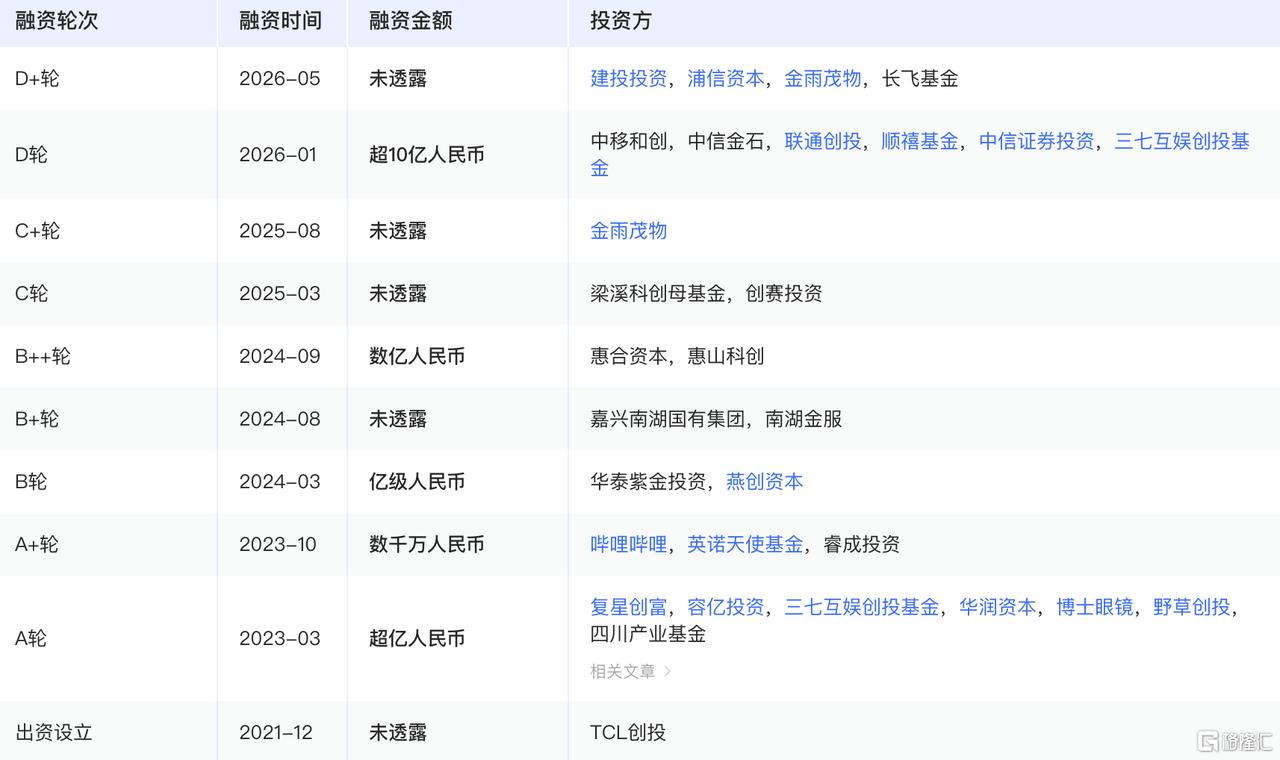Click the 睿成投资 investor name
The height and width of the screenshot is (760, 1280).
click(x=862, y=544)
